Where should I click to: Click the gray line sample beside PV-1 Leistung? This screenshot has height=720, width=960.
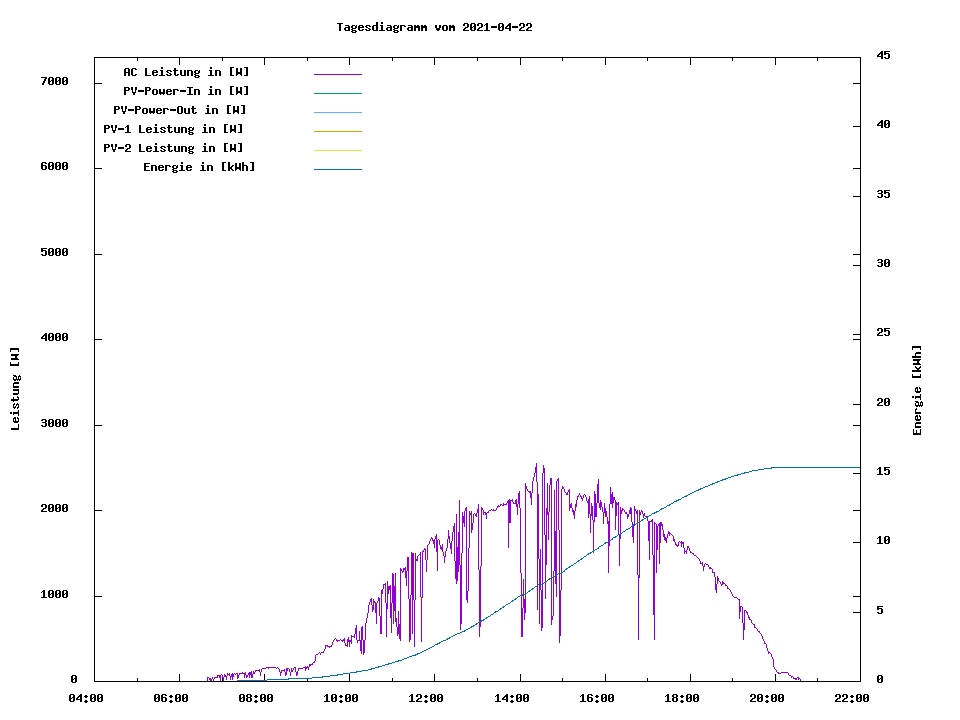pyautogui.click(x=337, y=131)
